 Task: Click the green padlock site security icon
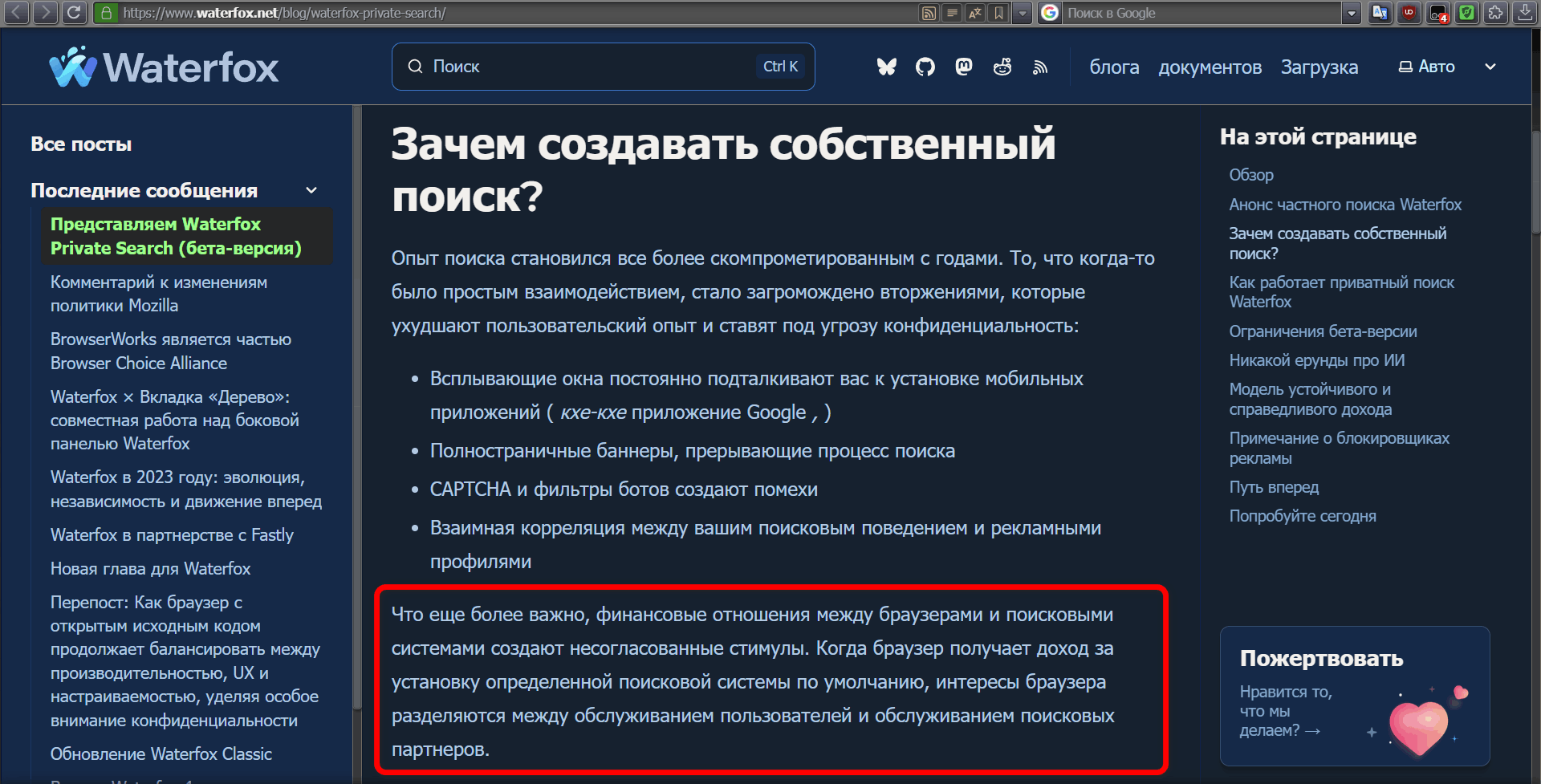pyautogui.click(x=106, y=13)
